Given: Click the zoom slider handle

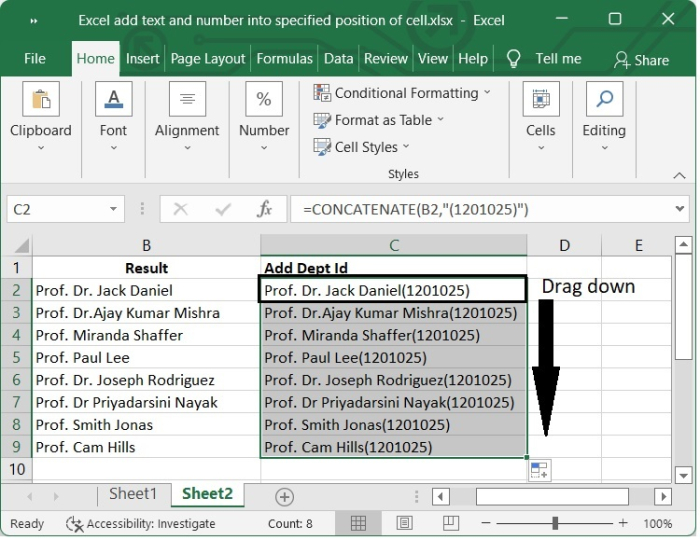Looking at the screenshot, I should (555, 523).
